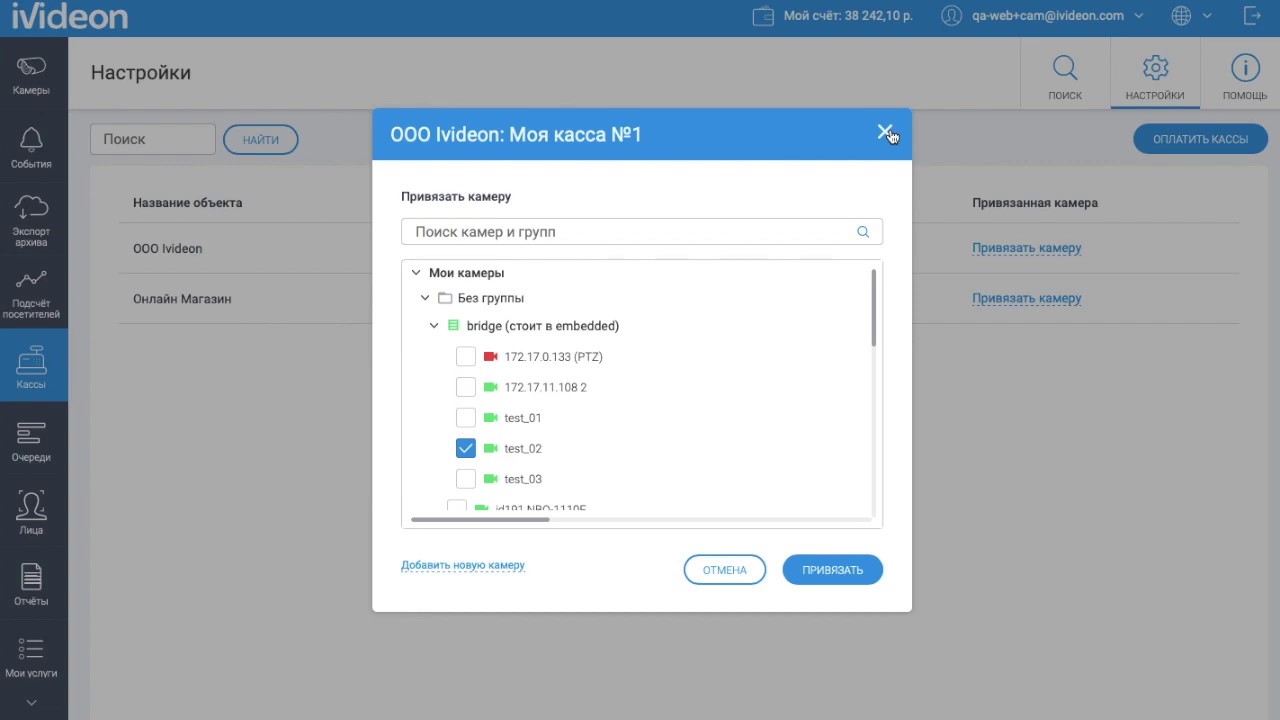Click the ОТМЕНА button
Image resolution: width=1280 pixels, height=720 pixels.
[x=725, y=570]
